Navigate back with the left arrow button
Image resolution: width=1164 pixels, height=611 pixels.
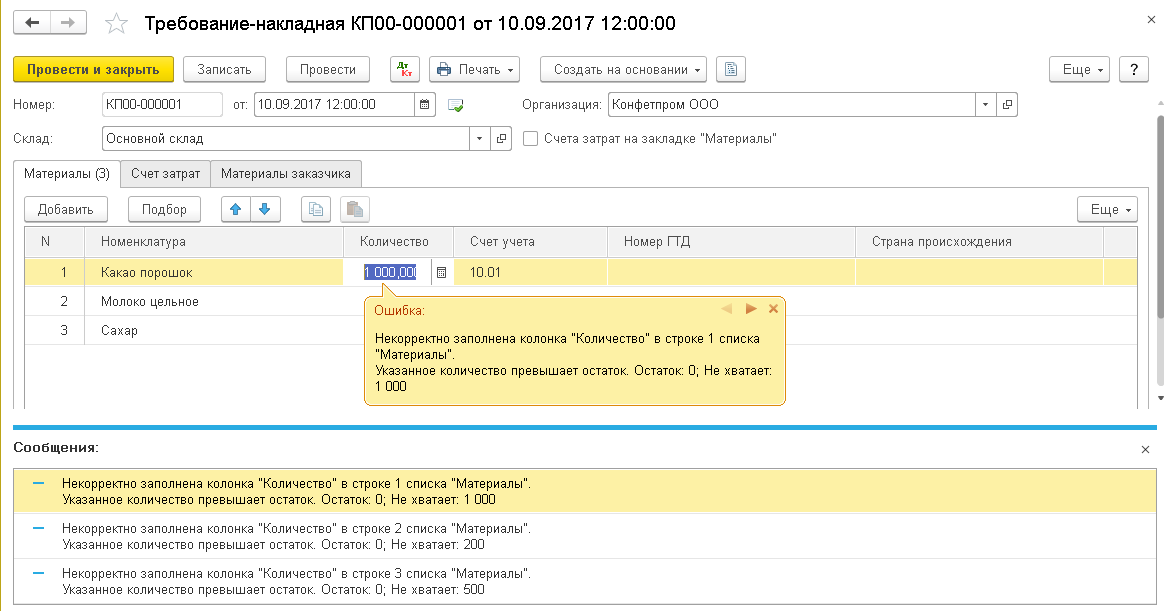pos(32,22)
